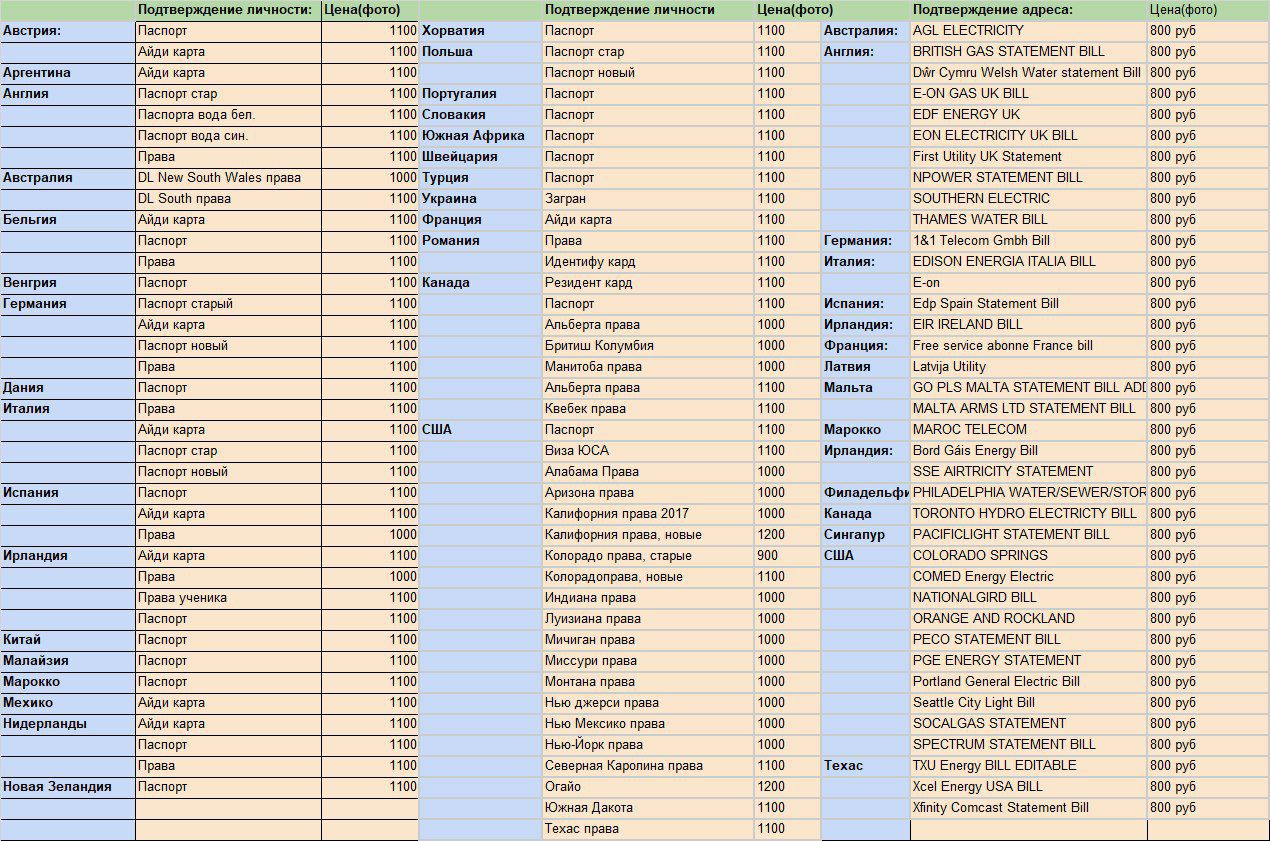Click the 'Латвия' country cell

point(865,367)
